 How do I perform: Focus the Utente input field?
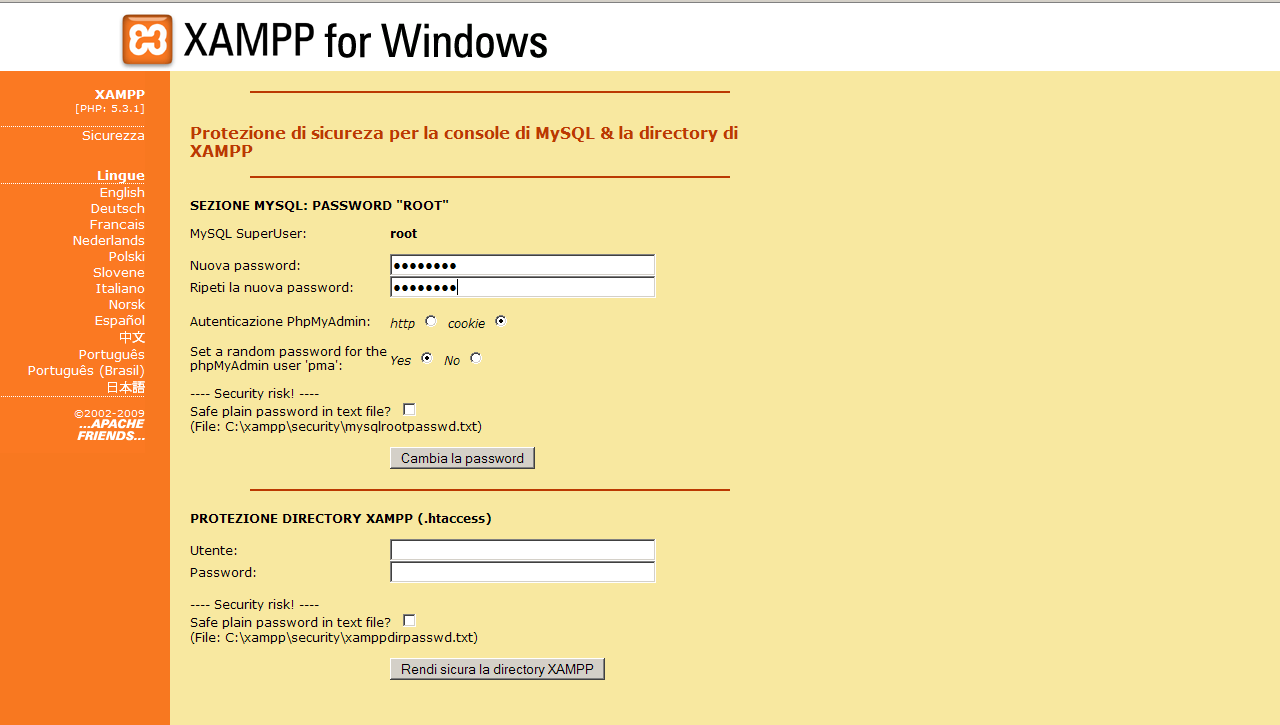click(522, 550)
